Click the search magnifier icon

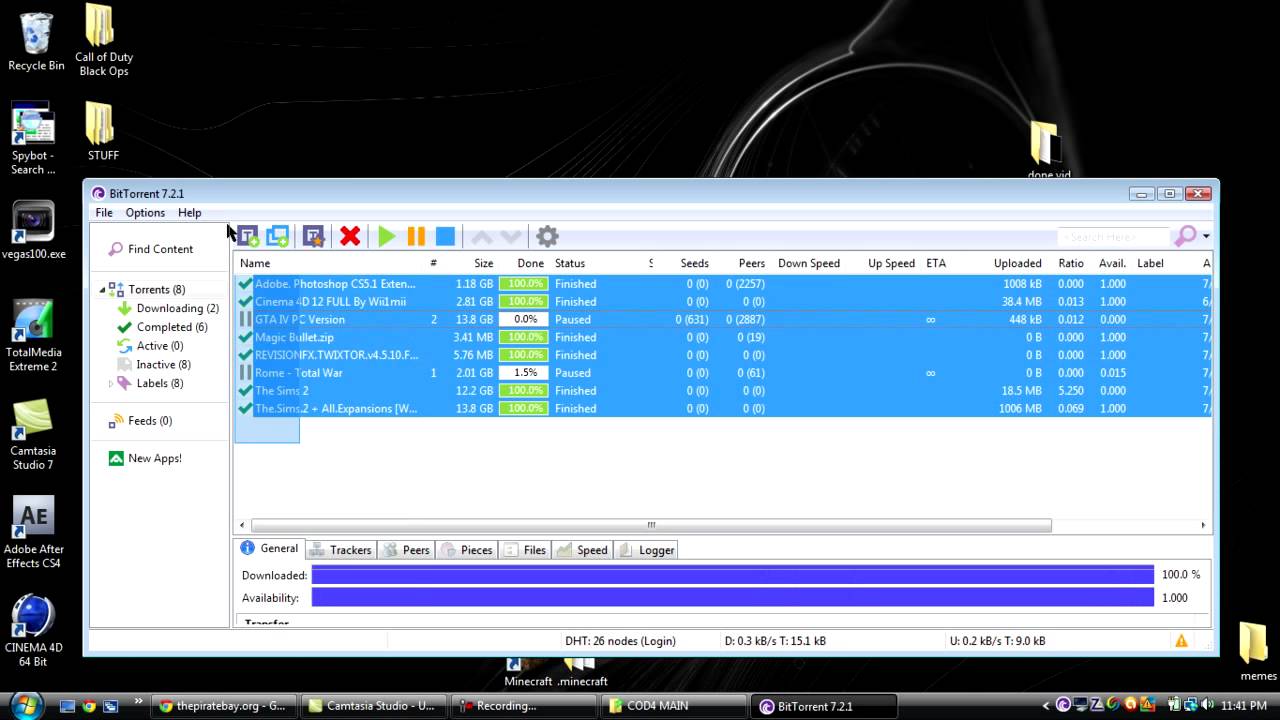1185,236
